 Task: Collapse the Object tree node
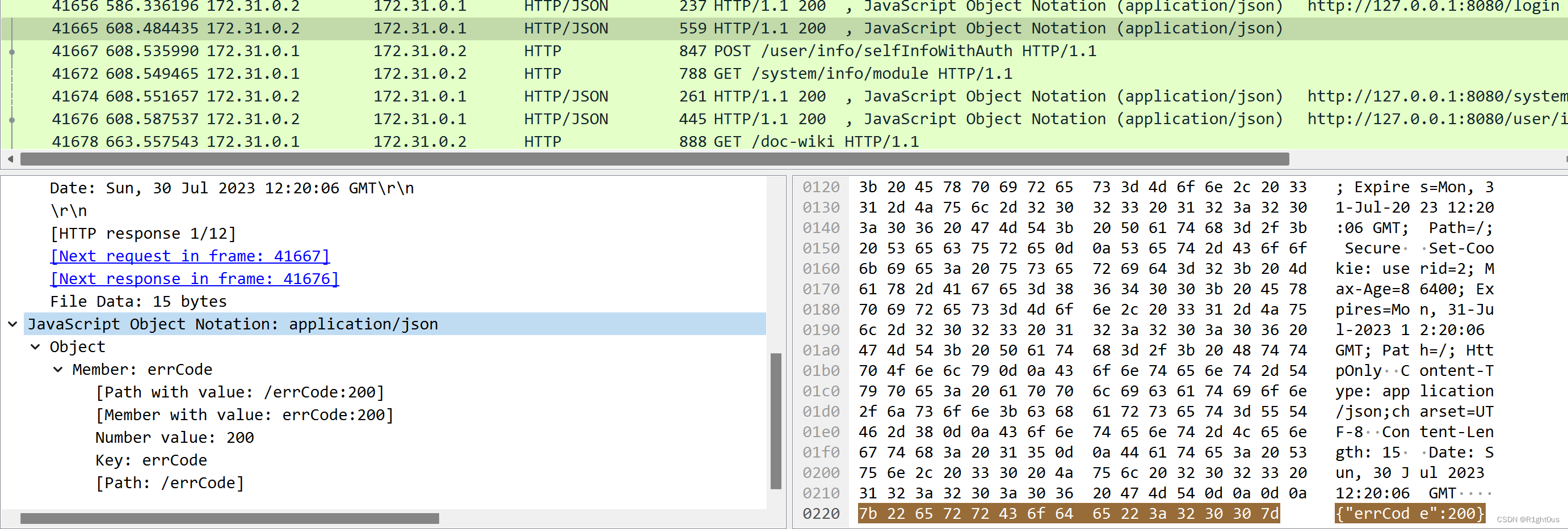coord(35,346)
